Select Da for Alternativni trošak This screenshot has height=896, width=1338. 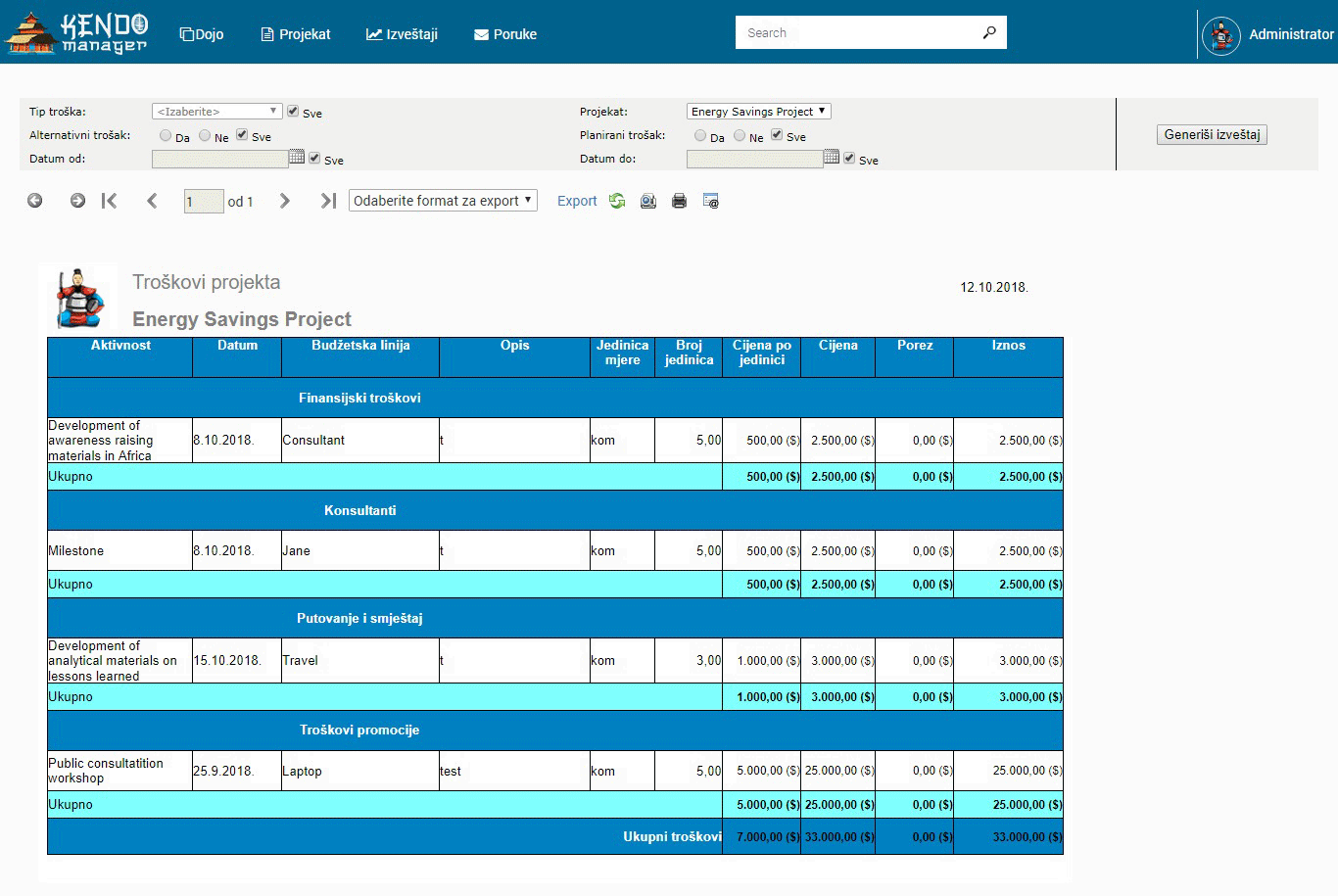166,136
